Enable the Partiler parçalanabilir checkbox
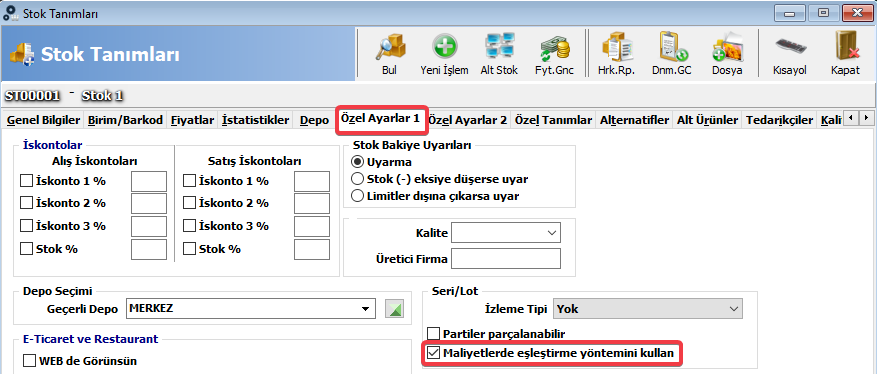Viewport: 877px width, 374px height. [x=433, y=334]
